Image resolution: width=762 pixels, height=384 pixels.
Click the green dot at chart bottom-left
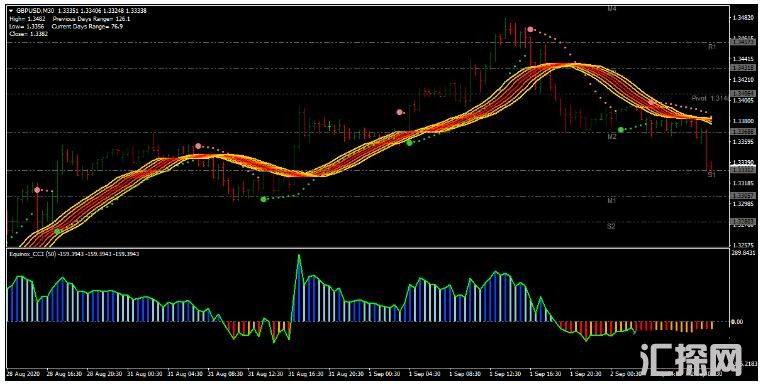(57, 231)
